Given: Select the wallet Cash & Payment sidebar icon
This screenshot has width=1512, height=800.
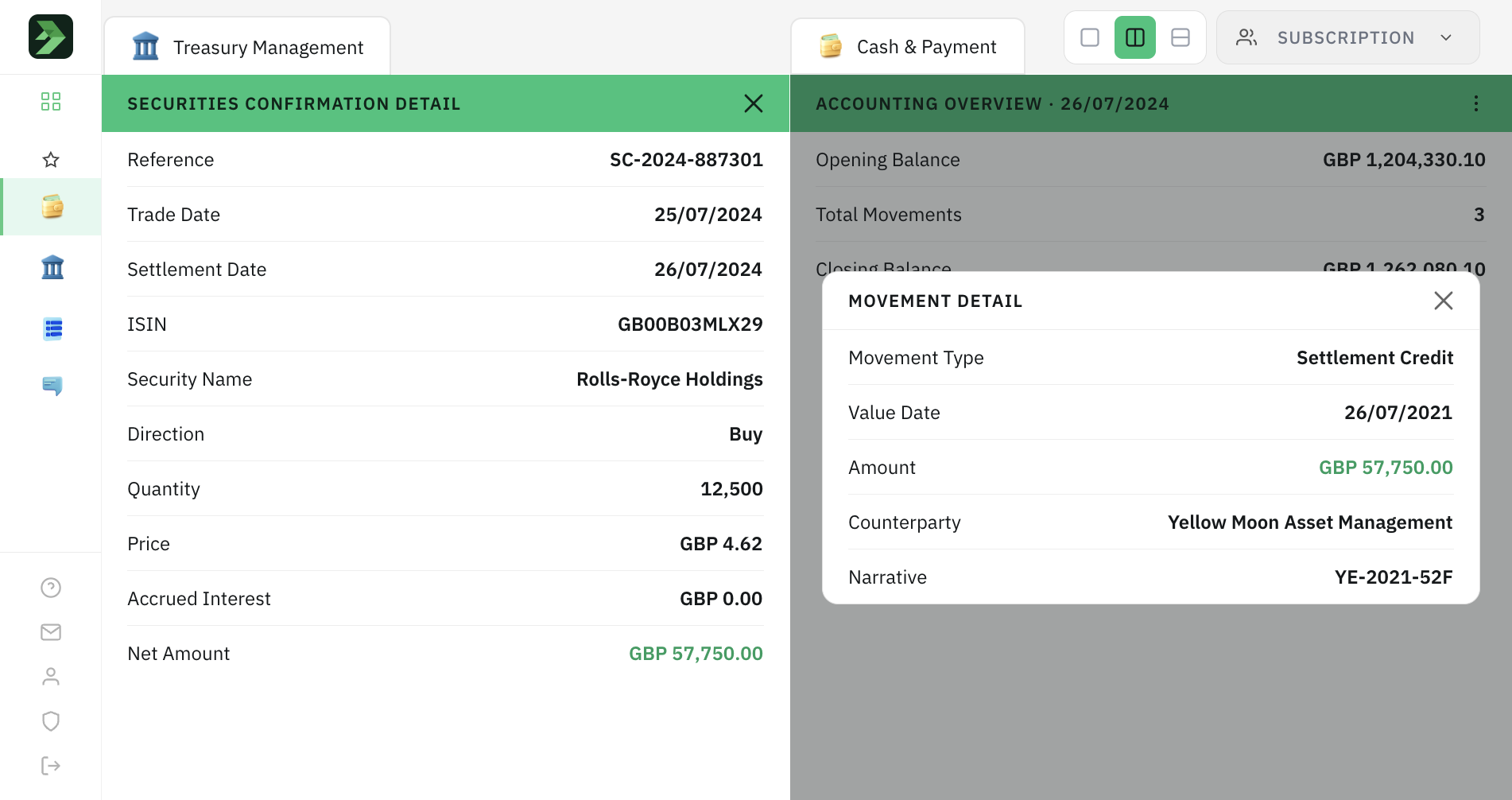Looking at the screenshot, I should coord(52,207).
